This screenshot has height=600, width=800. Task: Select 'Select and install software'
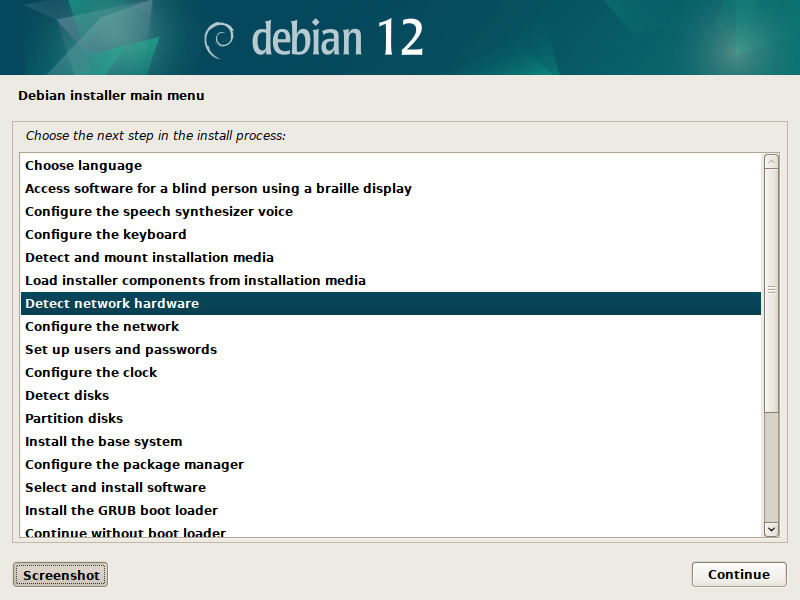(x=391, y=487)
